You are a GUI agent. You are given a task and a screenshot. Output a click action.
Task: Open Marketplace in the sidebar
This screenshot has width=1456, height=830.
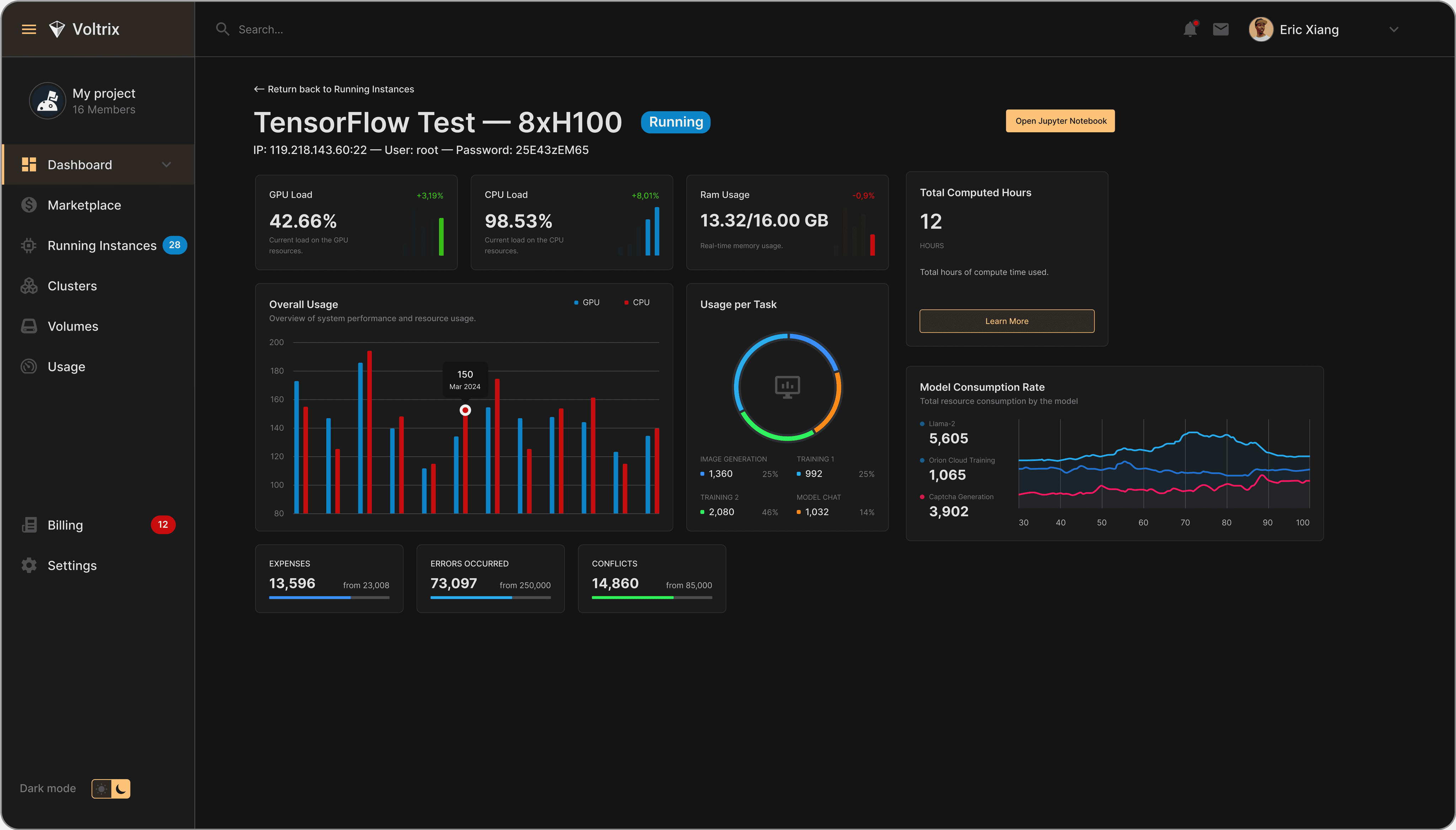coord(98,205)
